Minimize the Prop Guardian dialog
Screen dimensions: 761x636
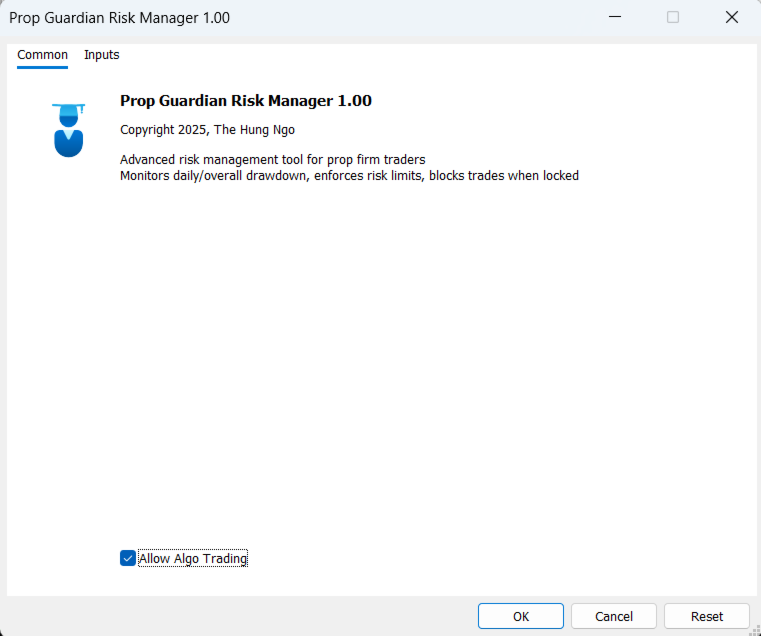tap(615, 17)
